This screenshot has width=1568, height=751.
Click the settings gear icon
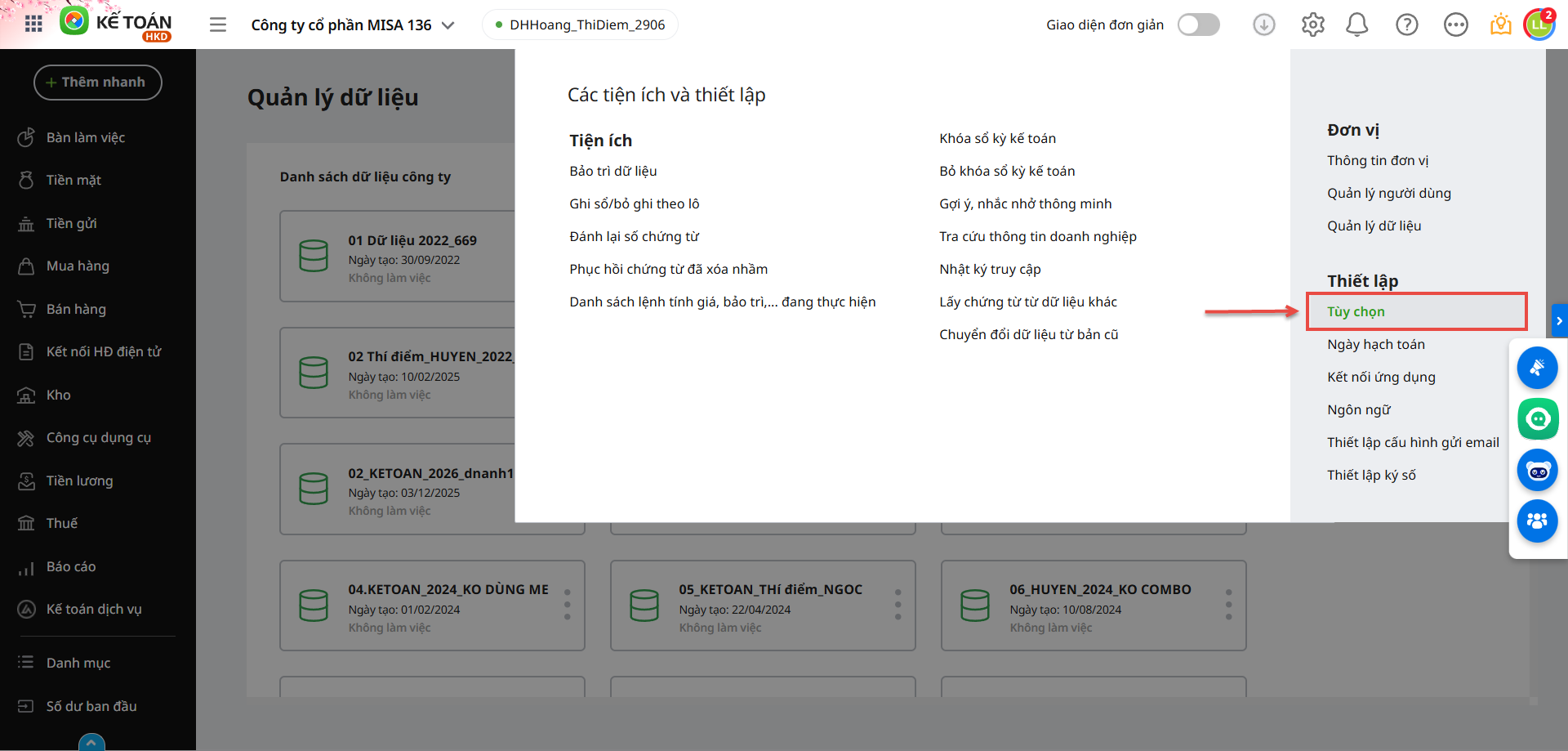coord(1312,25)
